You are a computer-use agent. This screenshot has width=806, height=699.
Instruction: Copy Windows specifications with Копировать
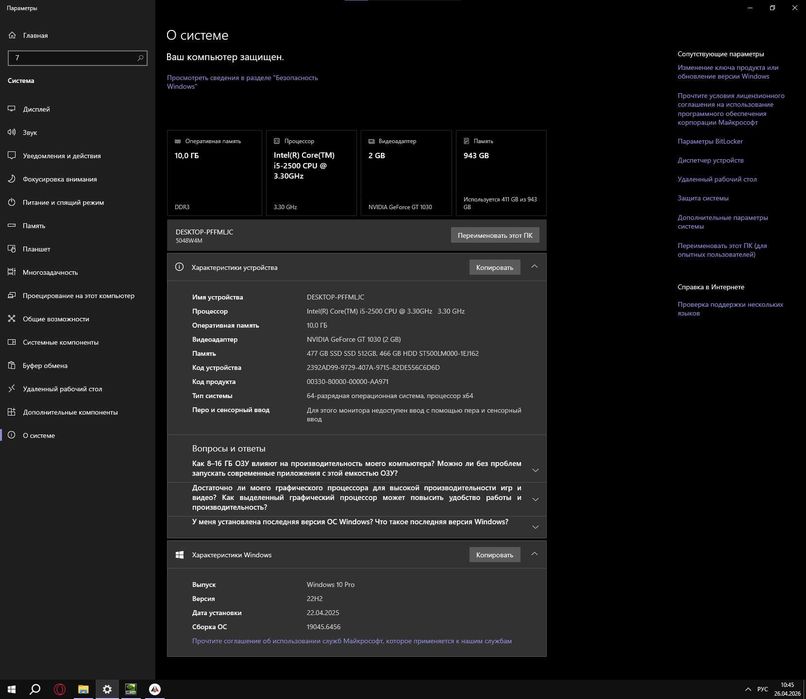point(494,555)
